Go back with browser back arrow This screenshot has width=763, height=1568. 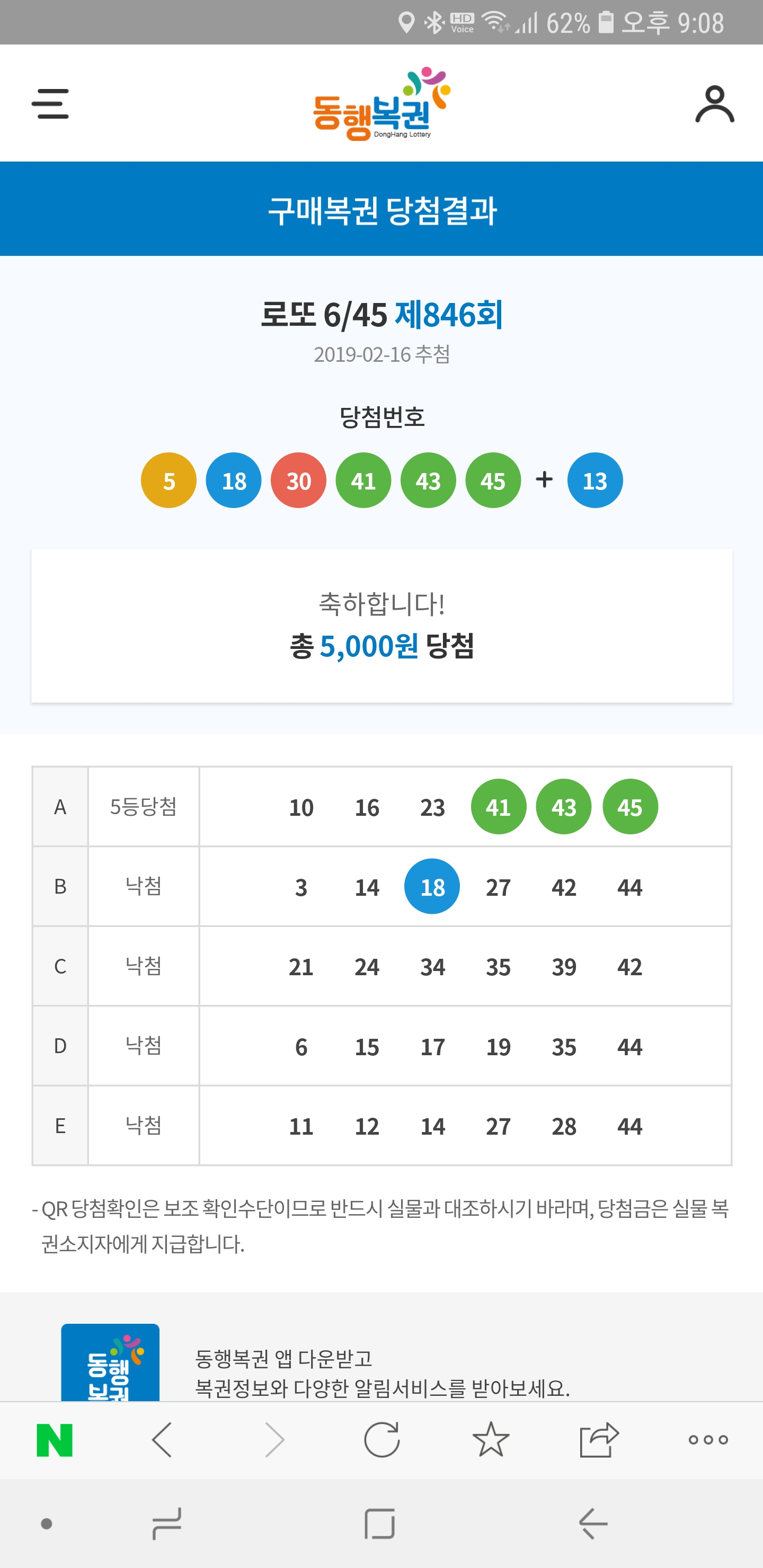click(x=163, y=1440)
